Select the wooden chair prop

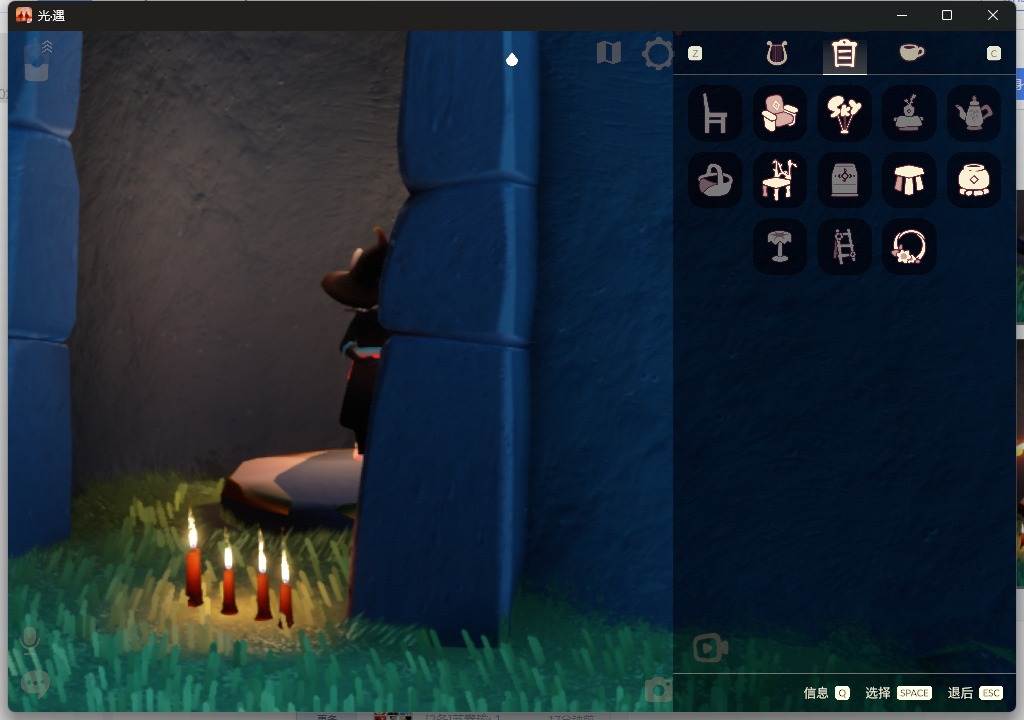(714, 113)
